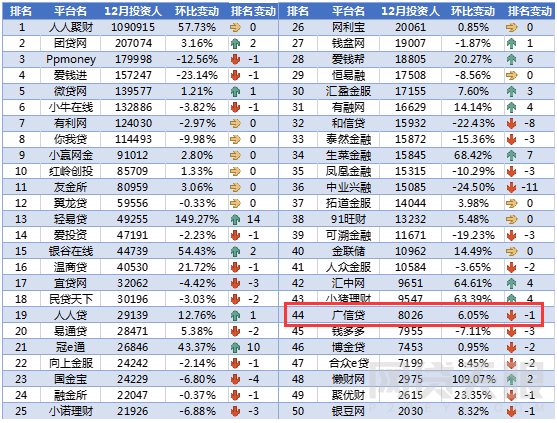557x423 pixels.
Task: Select the platform name 凤凰金融
Action: pos(348,171)
